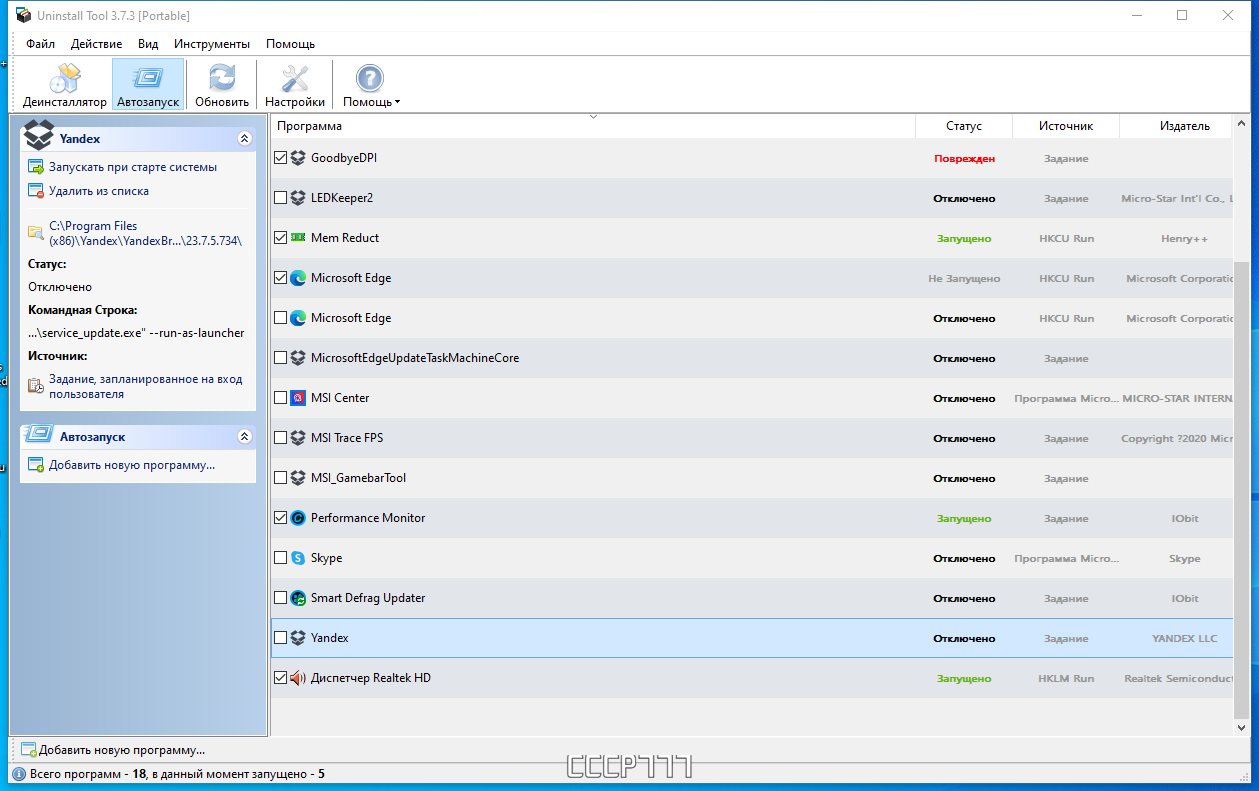Screen dimensions: 1259x791
Task: Enable the MicrosoftEdgeUpdateTaskMachineCore checkbox
Action: (x=280, y=358)
